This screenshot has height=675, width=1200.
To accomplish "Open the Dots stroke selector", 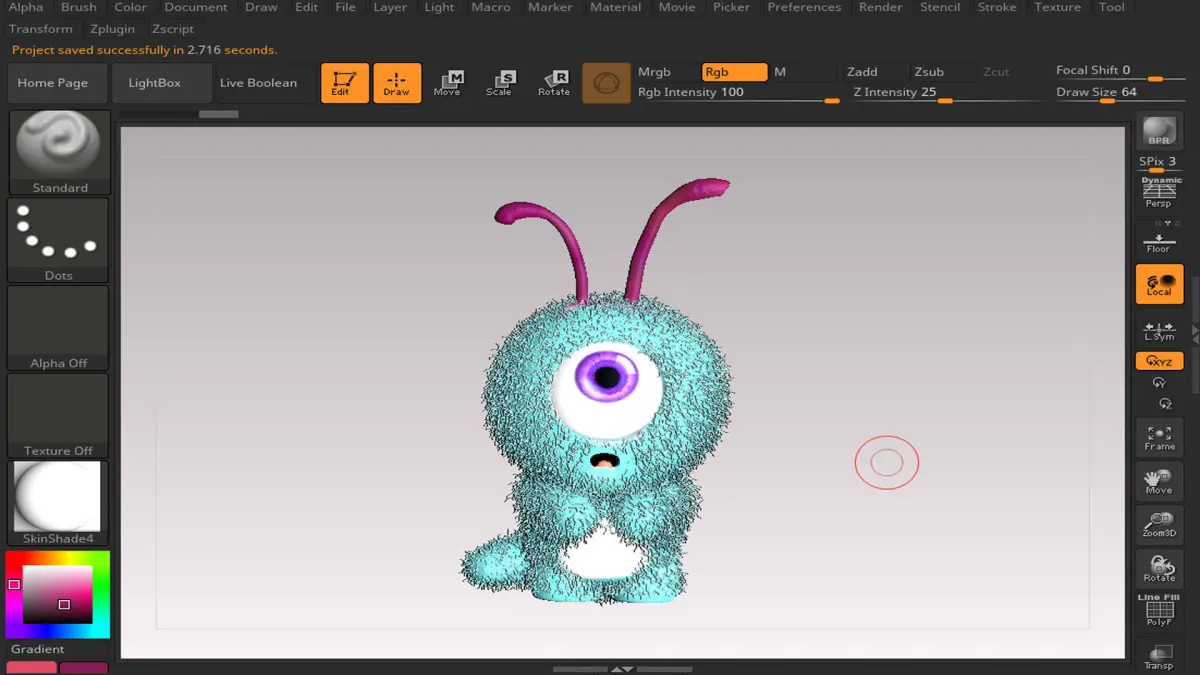I will click(59, 240).
